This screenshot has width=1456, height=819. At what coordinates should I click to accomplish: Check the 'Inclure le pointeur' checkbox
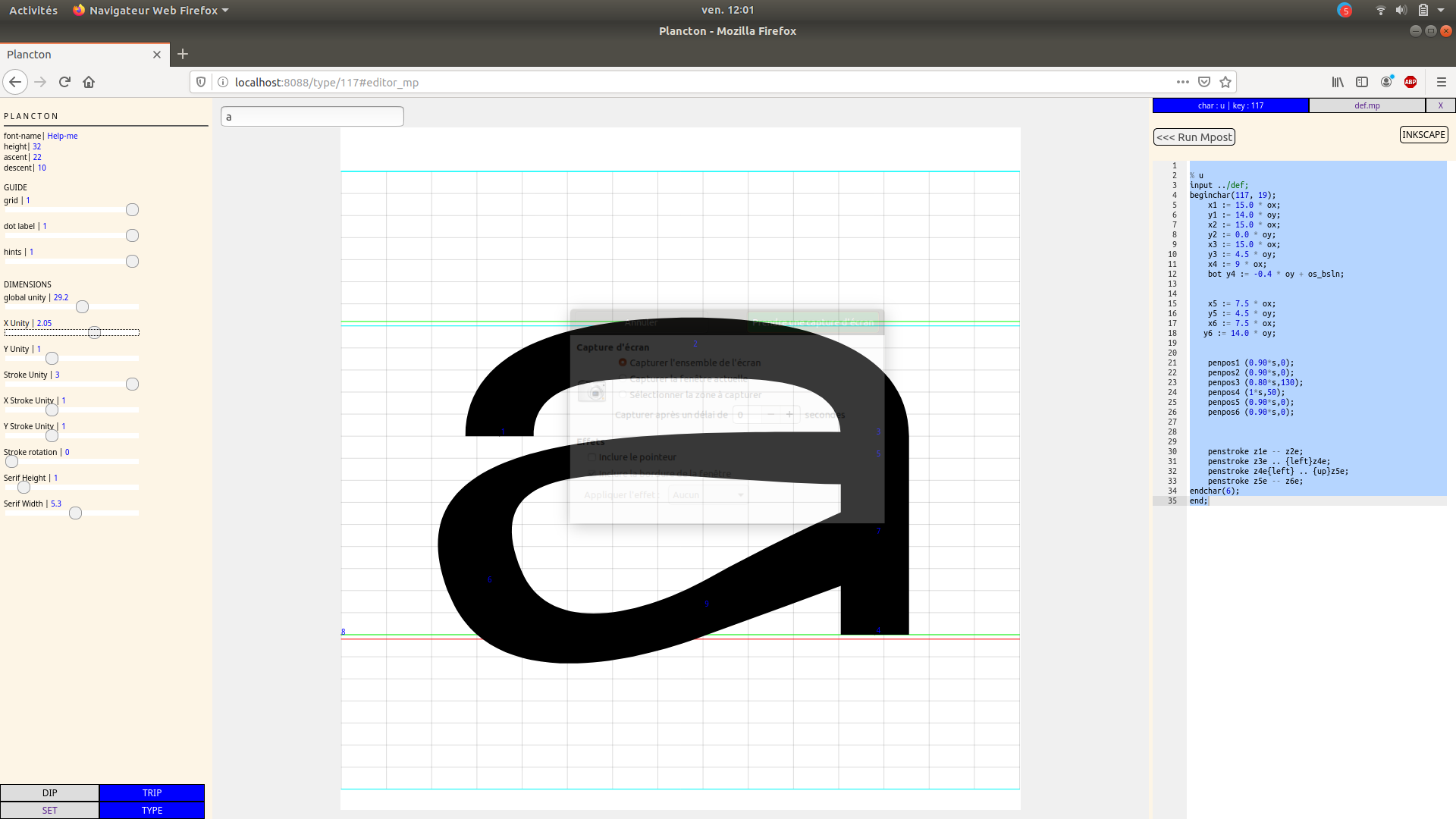coord(591,457)
